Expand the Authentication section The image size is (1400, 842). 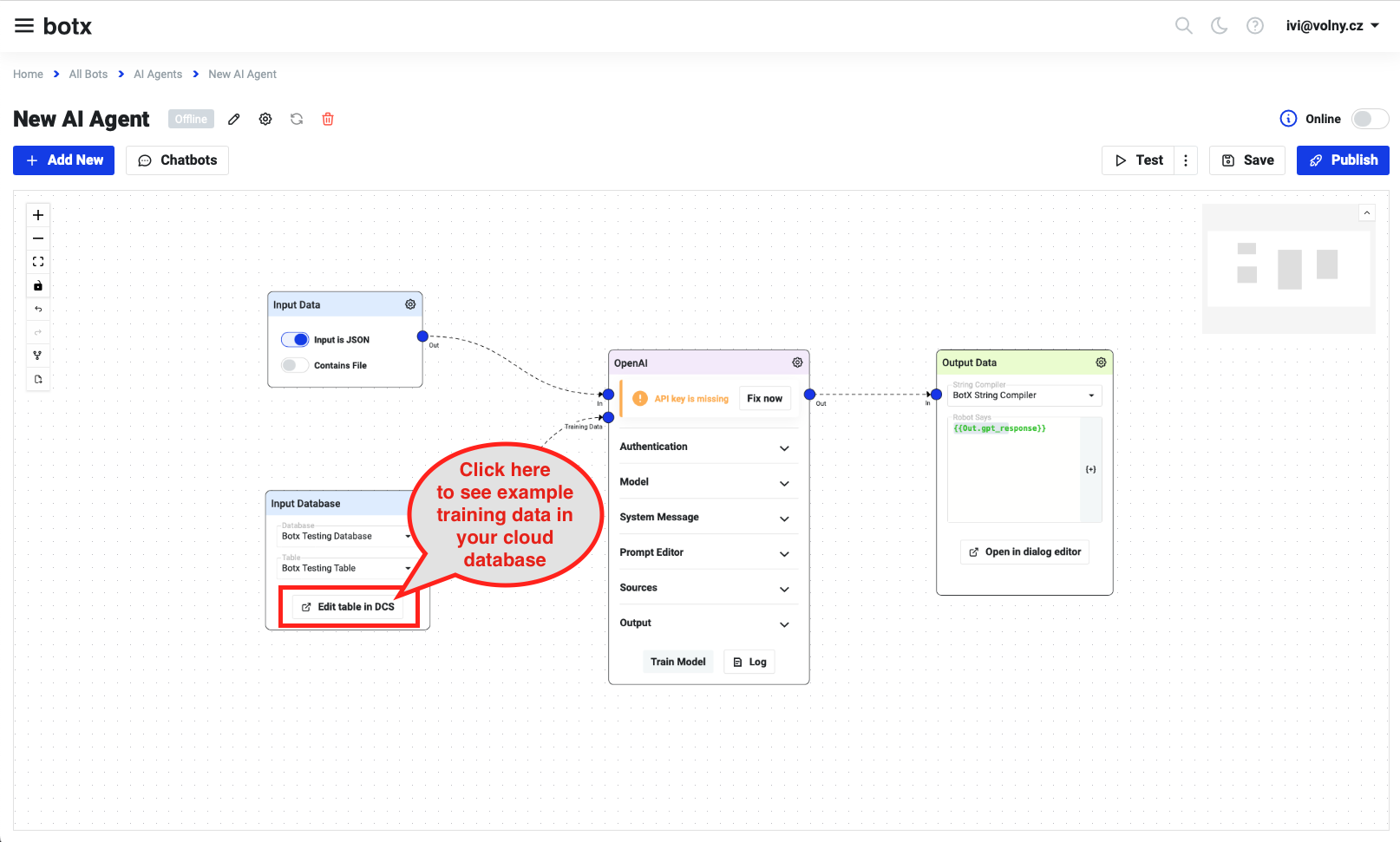(x=703, y=447)
